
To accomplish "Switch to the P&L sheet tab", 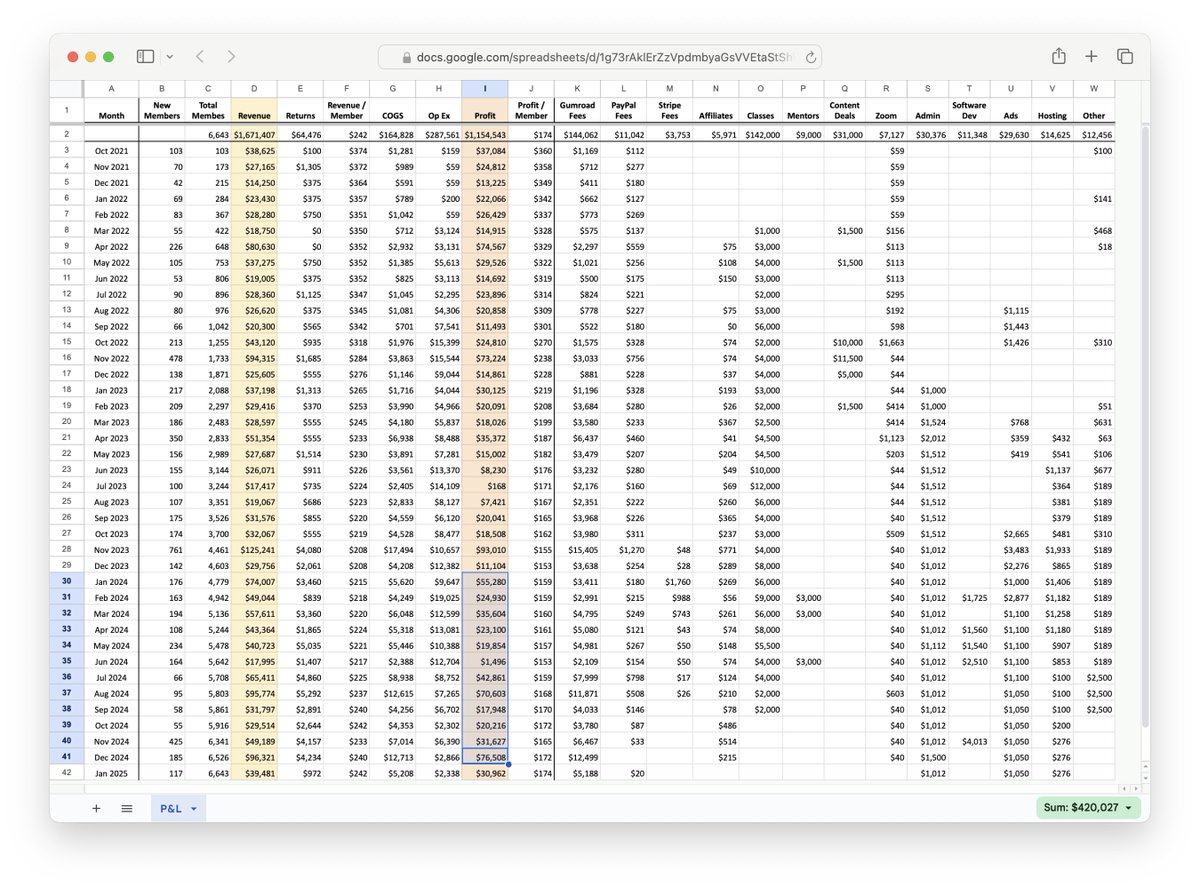I will coord(169,808).
